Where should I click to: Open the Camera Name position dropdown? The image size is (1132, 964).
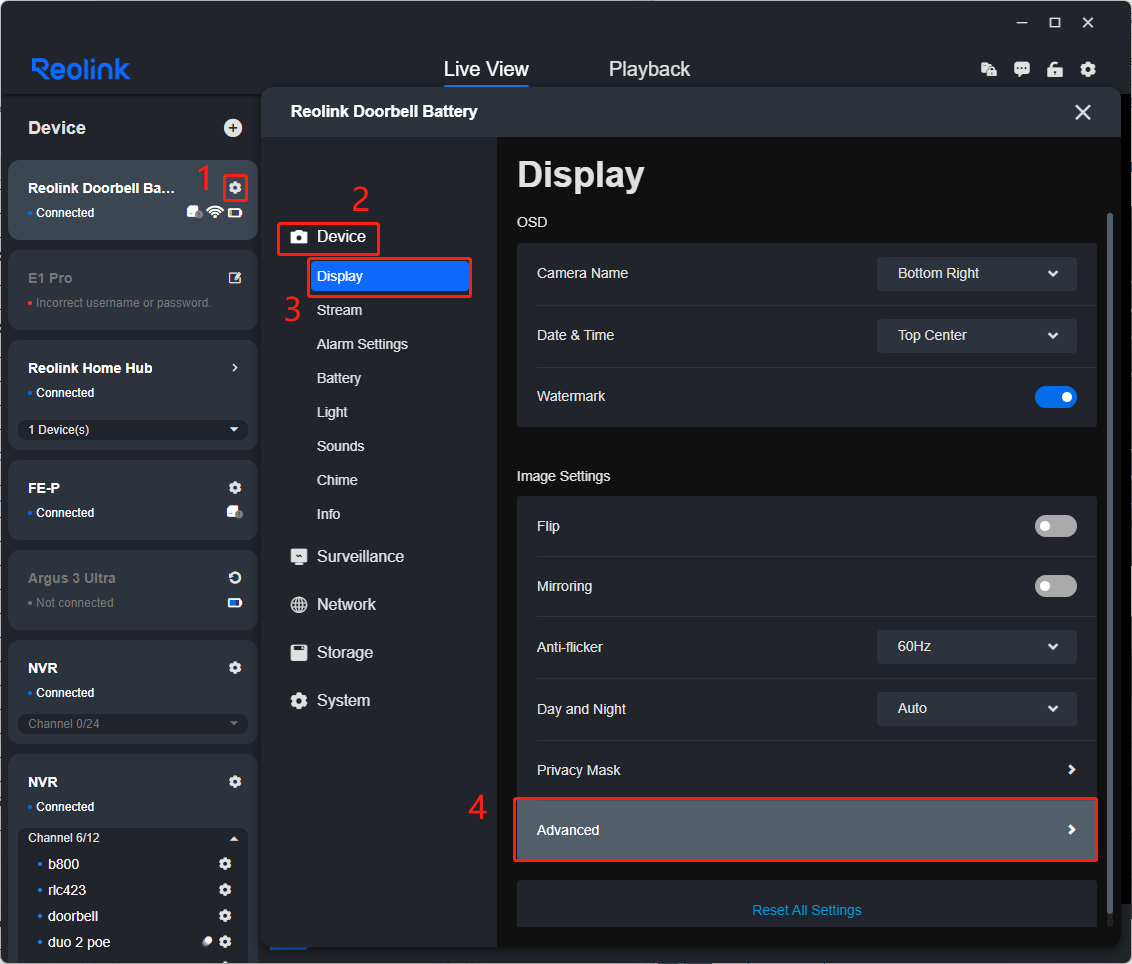976,274
